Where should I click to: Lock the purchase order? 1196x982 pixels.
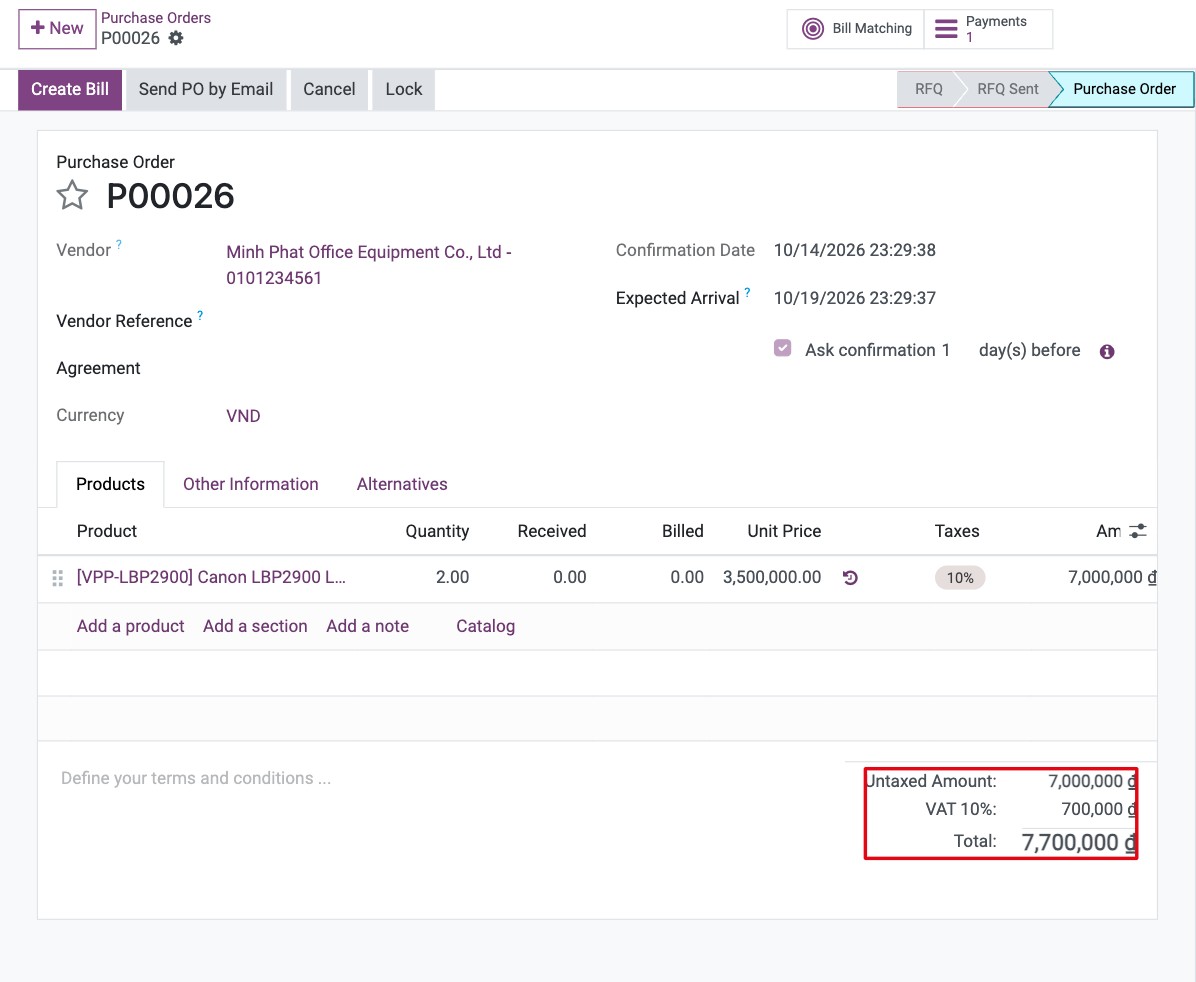[x=403, y=89]
